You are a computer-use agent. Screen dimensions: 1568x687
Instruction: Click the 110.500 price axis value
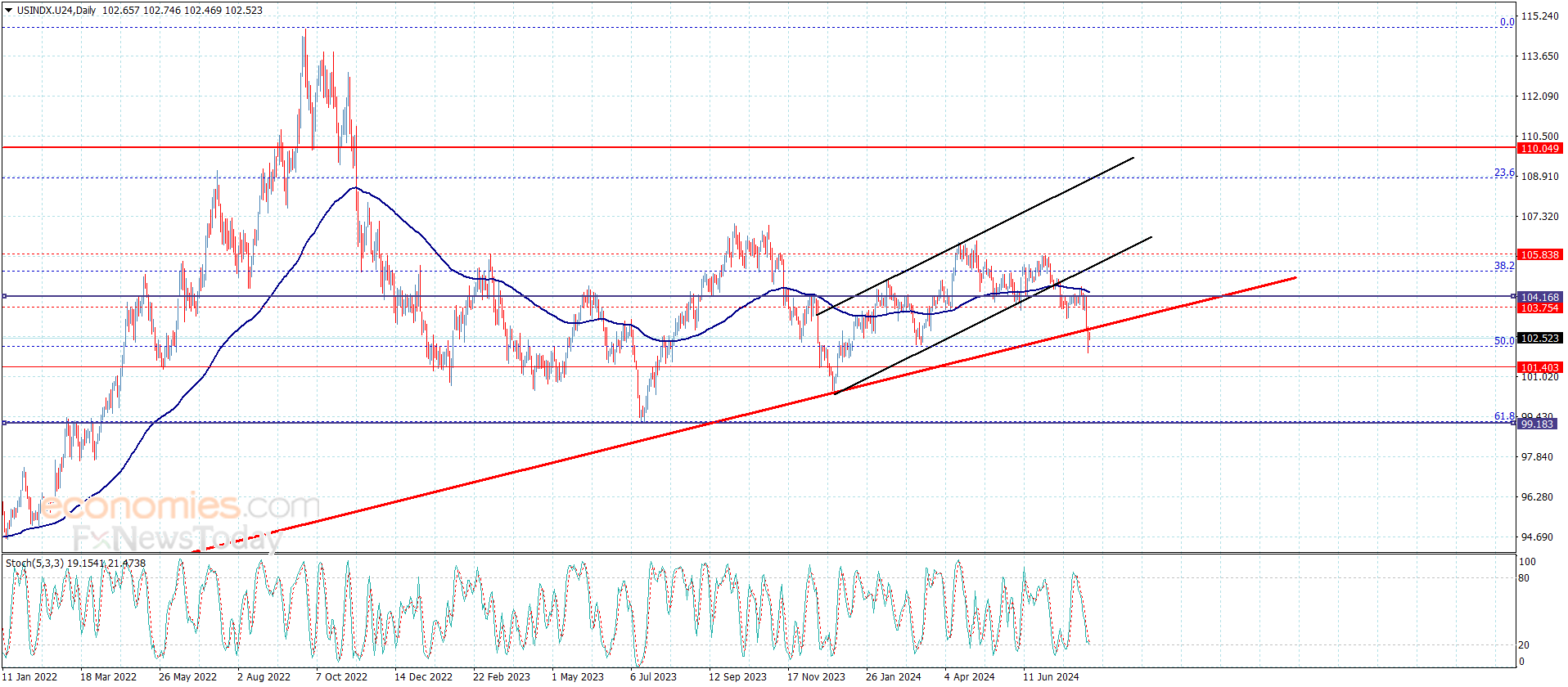(x=1539, y=136)
